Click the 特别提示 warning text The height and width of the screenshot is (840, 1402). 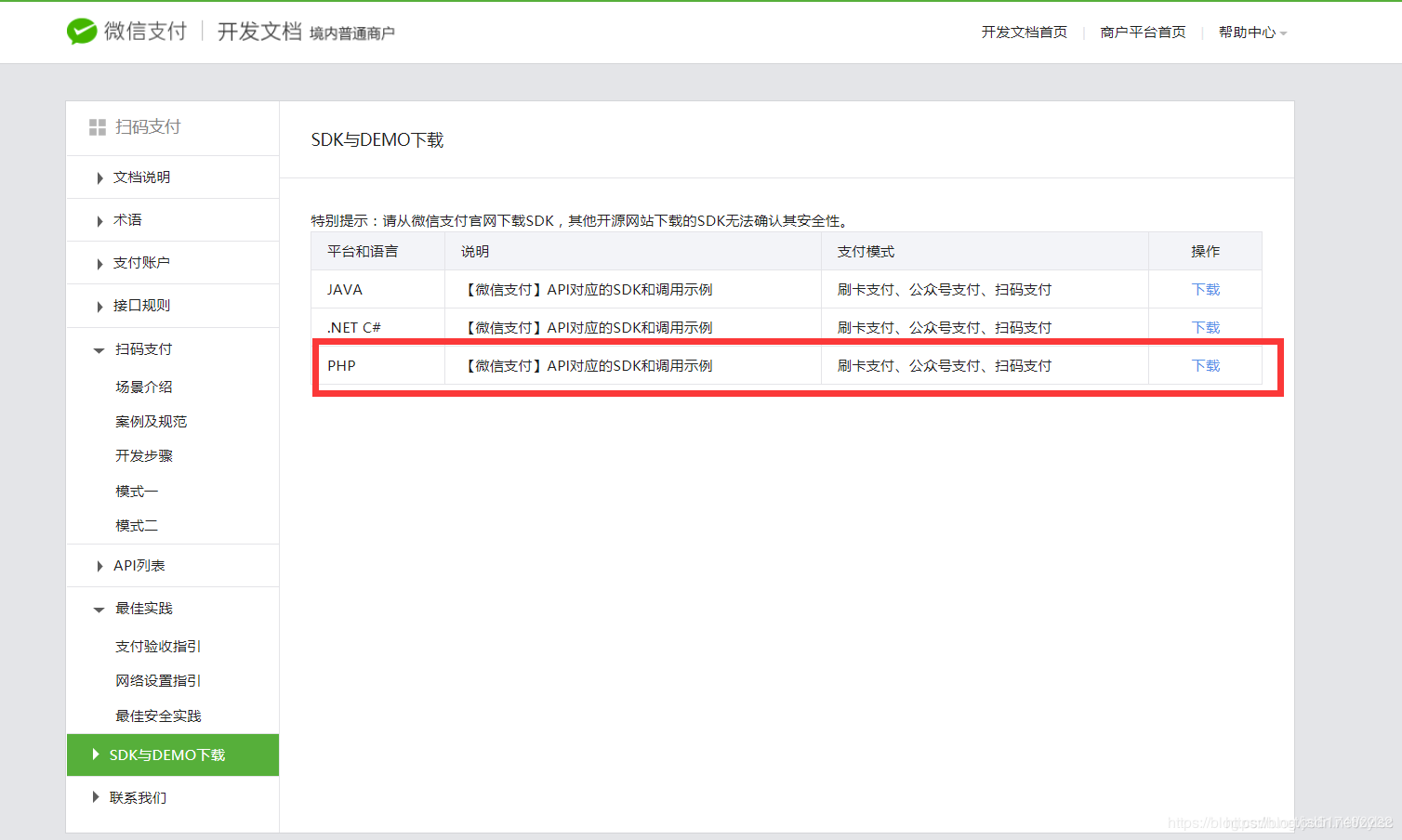(579, 220)
